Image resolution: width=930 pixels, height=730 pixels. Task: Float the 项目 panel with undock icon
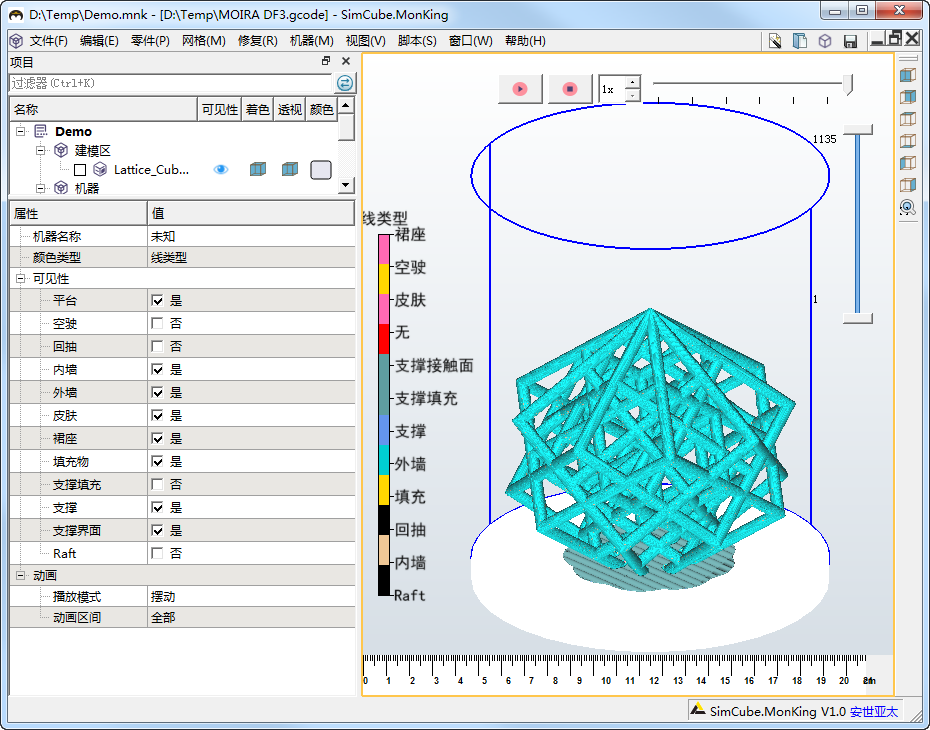click(326, 61)
